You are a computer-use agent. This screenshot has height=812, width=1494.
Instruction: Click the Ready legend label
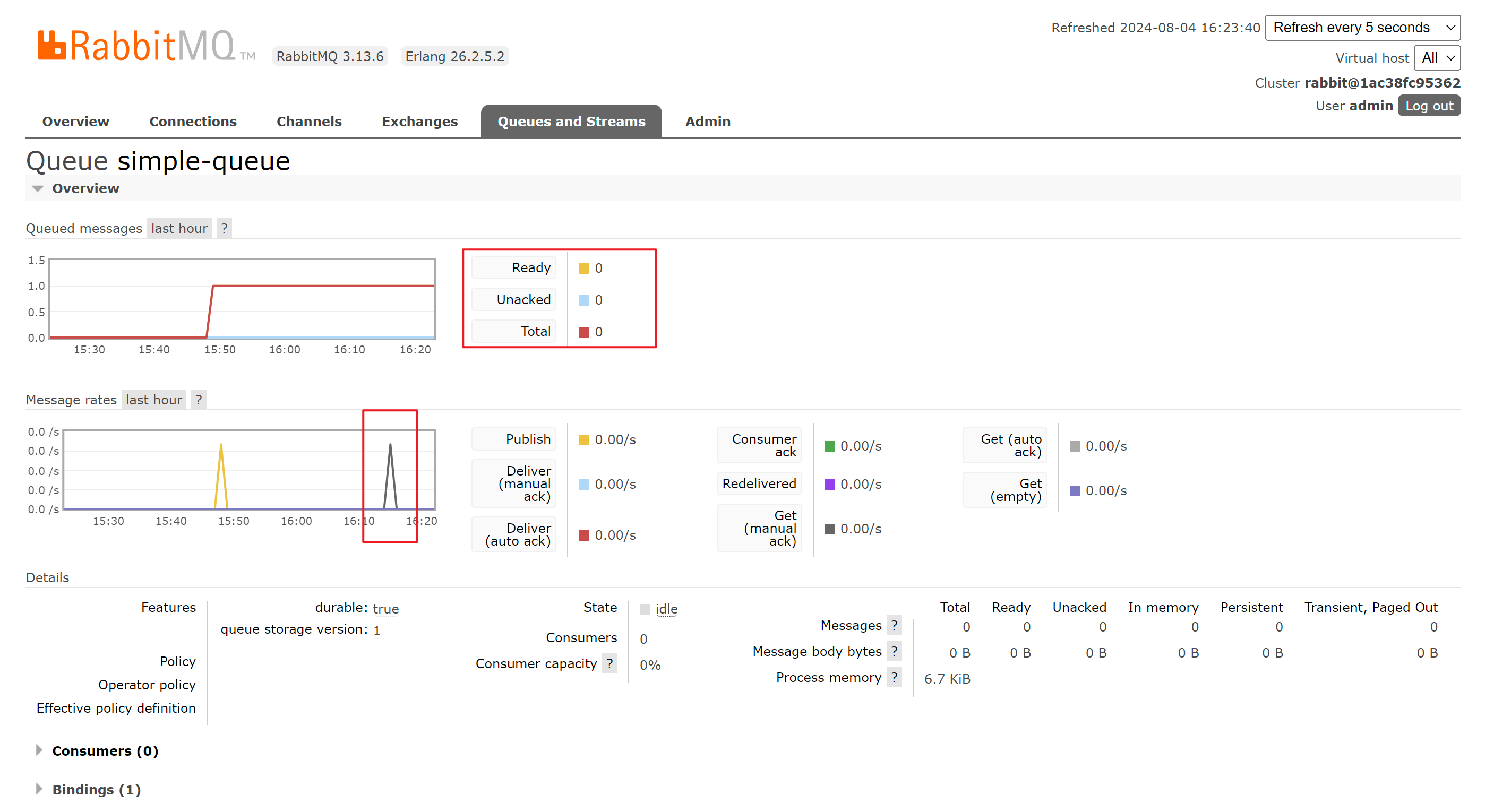click(514, 268)
